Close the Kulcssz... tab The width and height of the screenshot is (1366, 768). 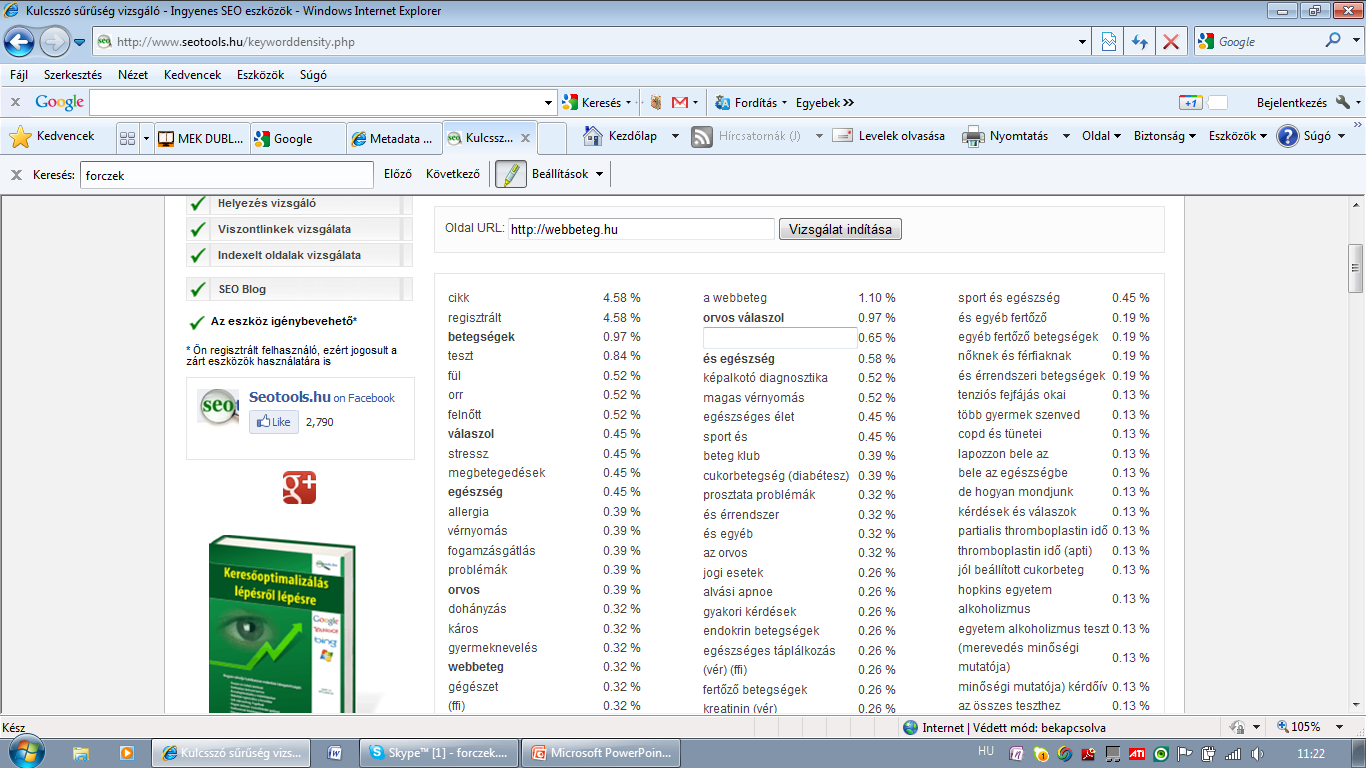coord(525,139)
